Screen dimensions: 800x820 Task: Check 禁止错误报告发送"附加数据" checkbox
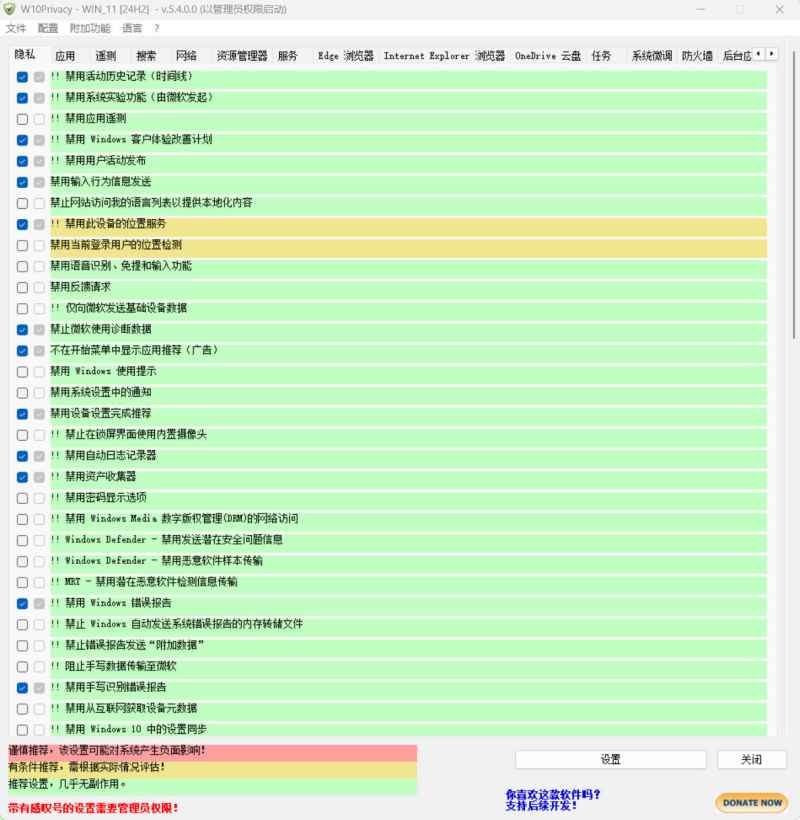tap(22, 646)
